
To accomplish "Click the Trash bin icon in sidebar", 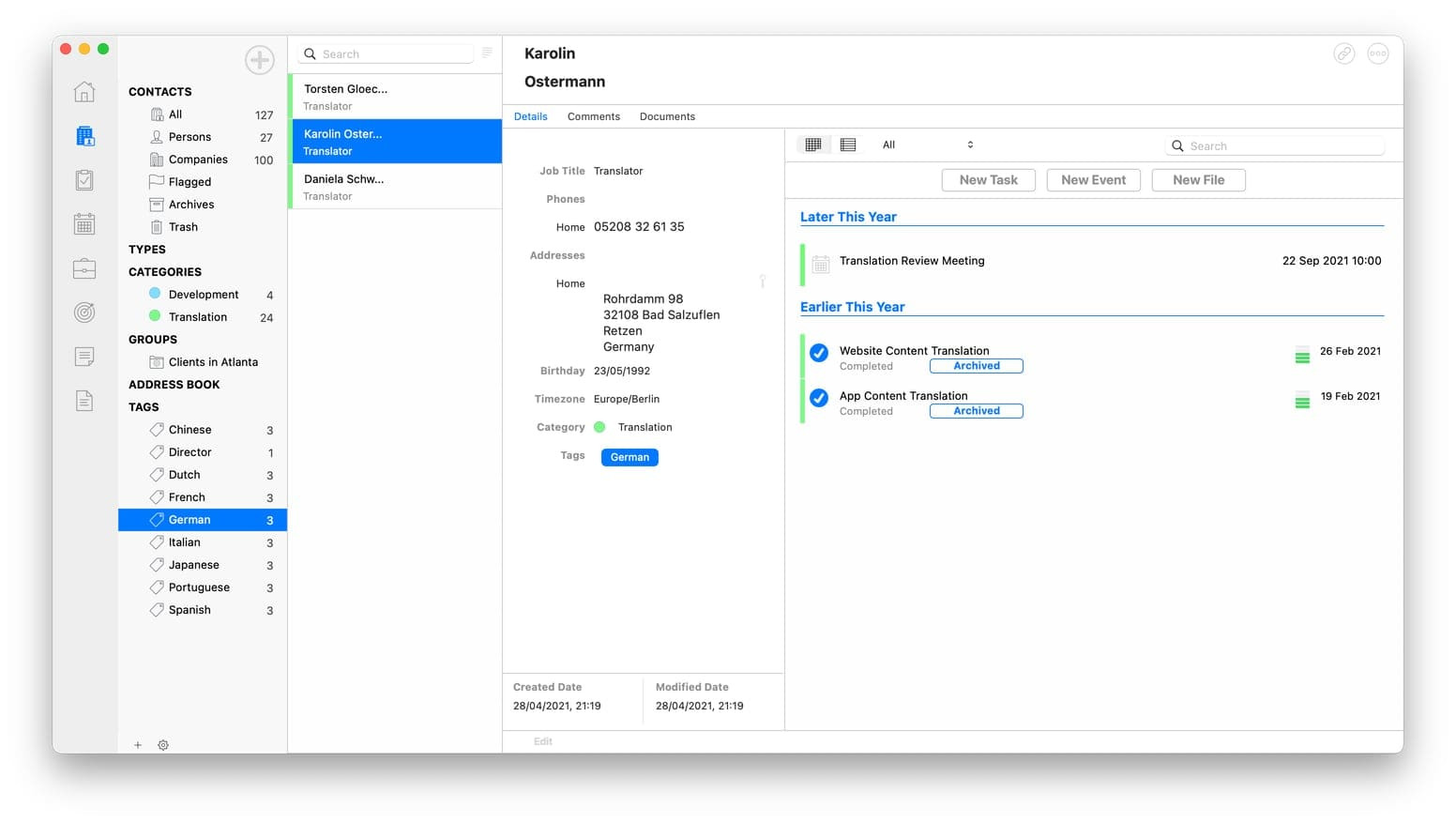I will pyautogui.click(x=157, y=227).
